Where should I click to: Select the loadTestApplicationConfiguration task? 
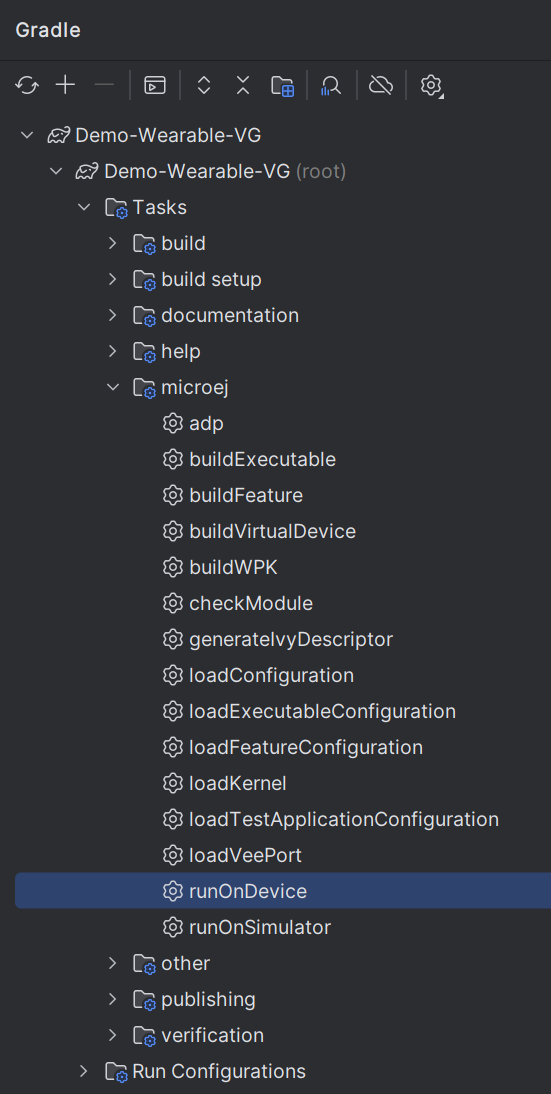(344, 820)
